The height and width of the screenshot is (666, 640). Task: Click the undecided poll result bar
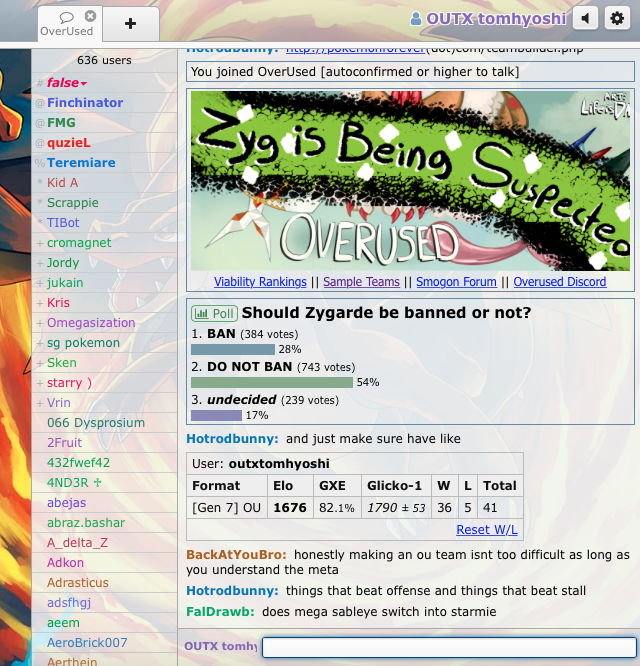click(x=216, y=415)
